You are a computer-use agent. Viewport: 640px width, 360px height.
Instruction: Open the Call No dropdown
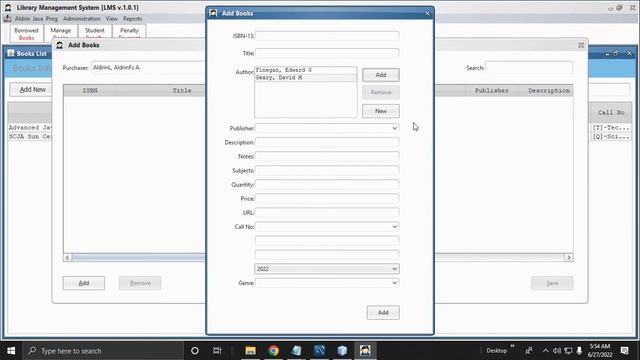394,227
